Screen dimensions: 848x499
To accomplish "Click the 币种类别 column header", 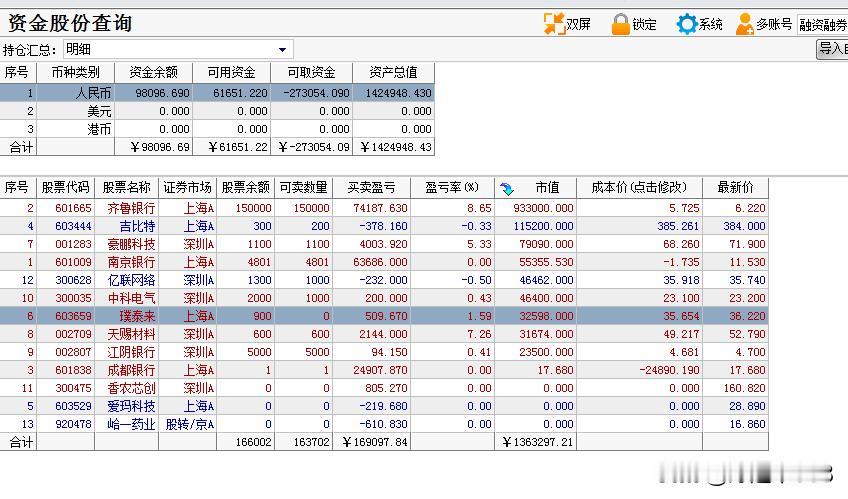I will click(76, 72).
